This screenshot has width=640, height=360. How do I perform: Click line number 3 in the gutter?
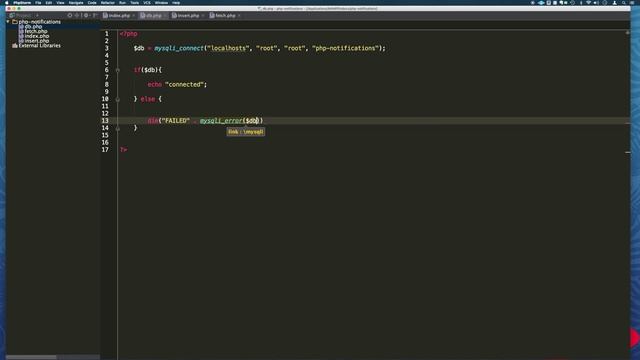107,48
